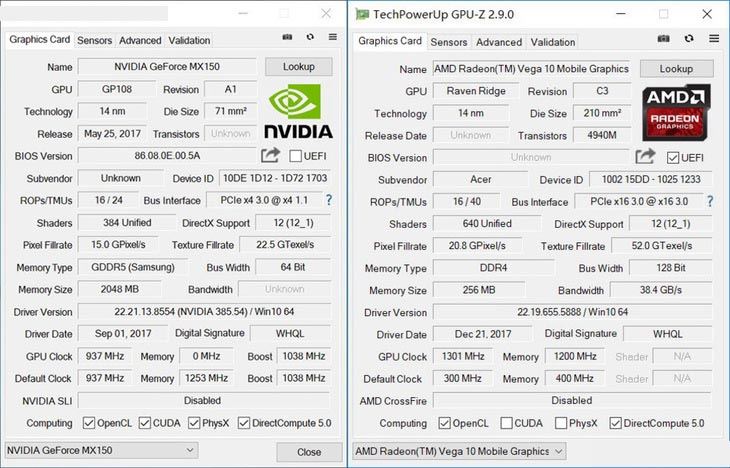Switch to Sensors tab in NVIDIA window
This screenshot has height=468, width=730.
tap(95, 41)
